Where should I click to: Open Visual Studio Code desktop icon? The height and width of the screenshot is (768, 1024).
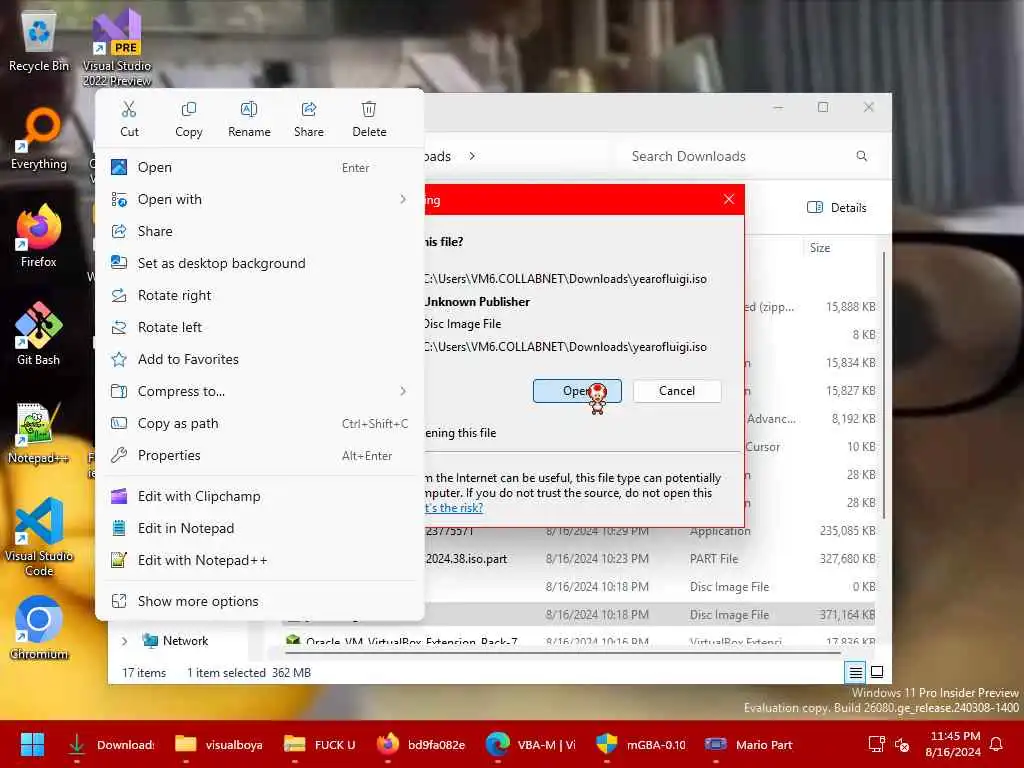point(39,537)
